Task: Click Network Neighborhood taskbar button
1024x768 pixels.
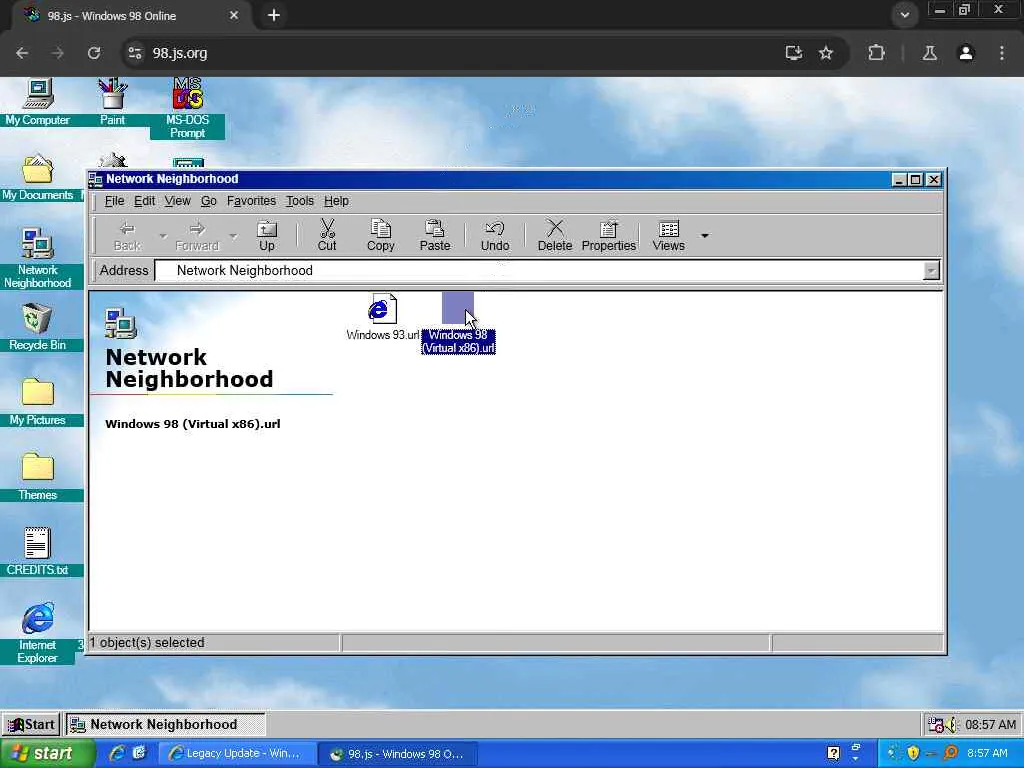Action: tap(165, 724)
